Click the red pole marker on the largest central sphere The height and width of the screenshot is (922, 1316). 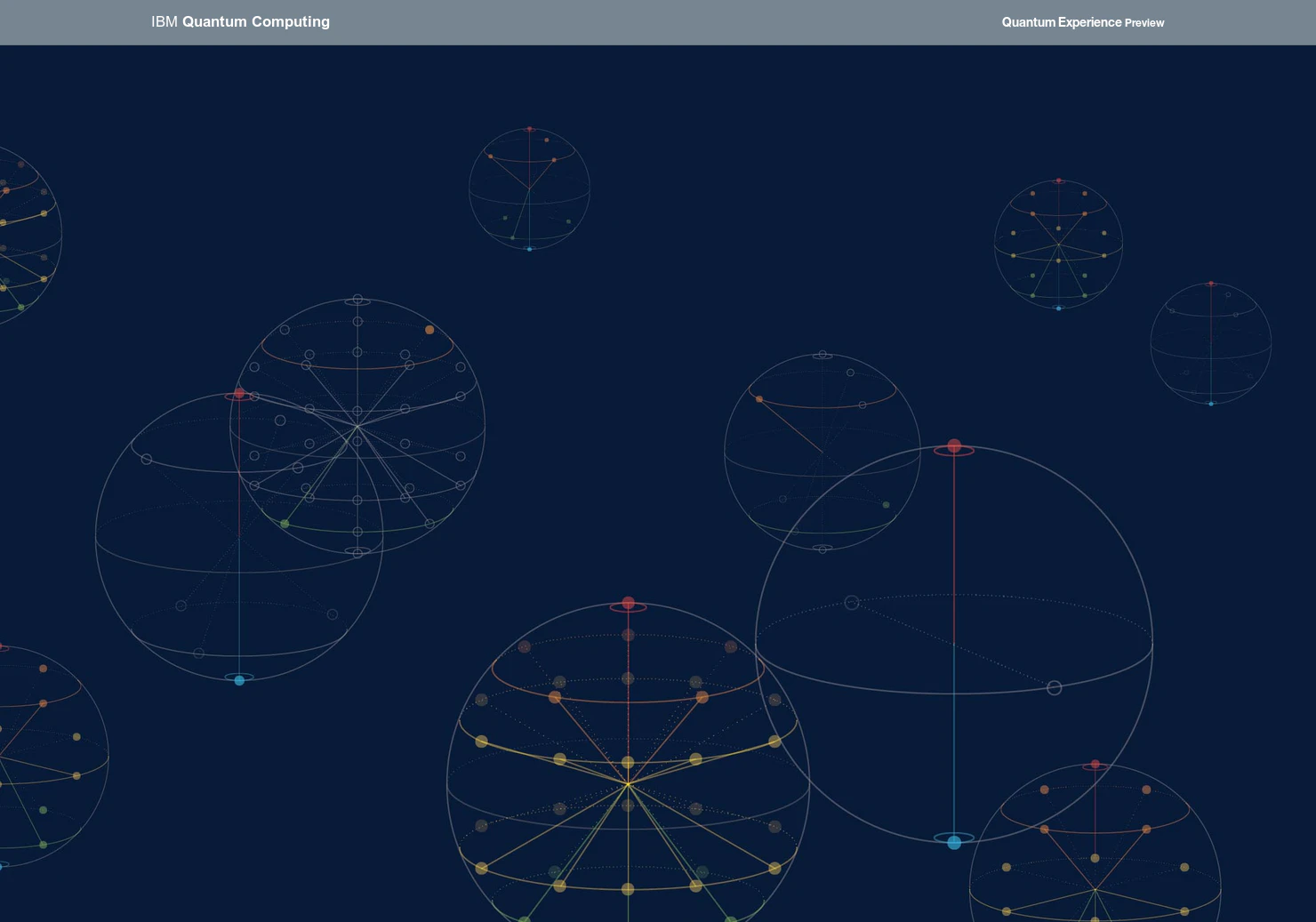click(x=953, y=444)
